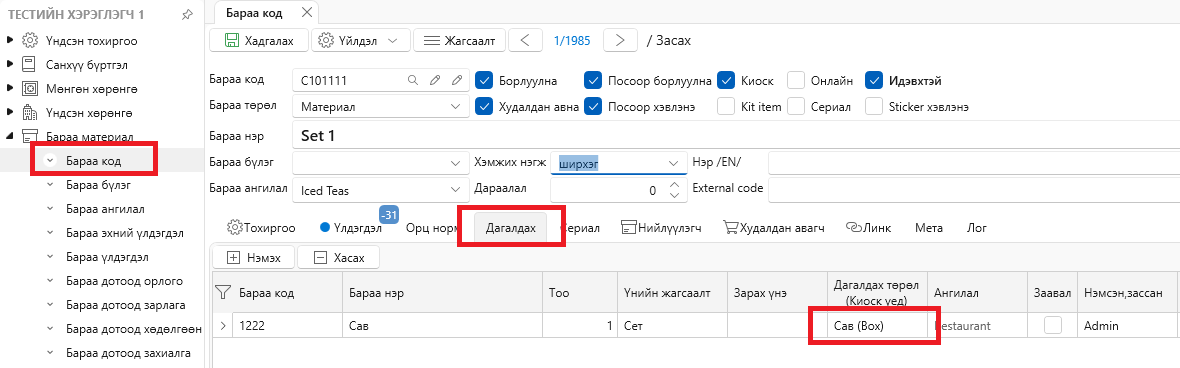The width and height of the screenshot is (1180, 368).
Task: Click the Хасах remove row button
Action: tap(339, 257)
